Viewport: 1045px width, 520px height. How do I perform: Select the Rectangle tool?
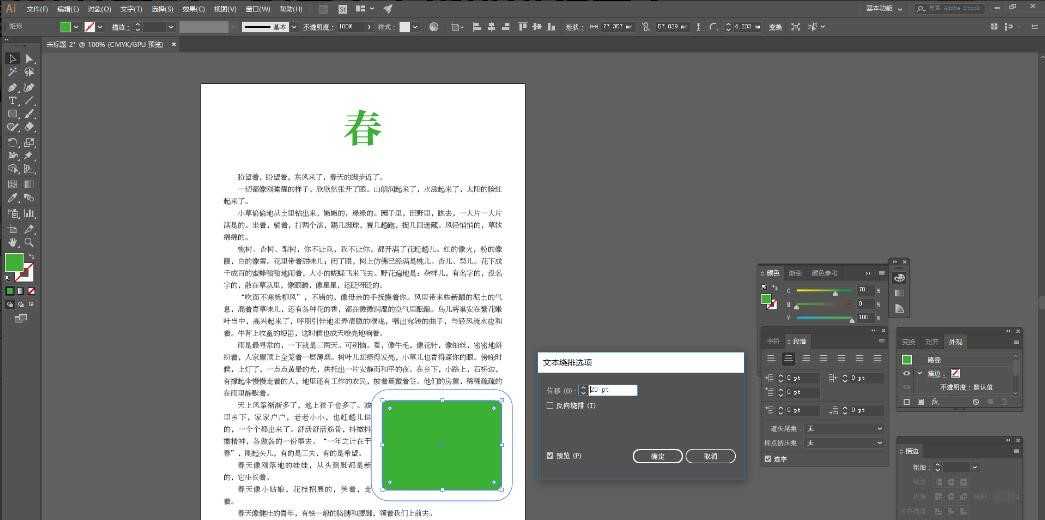tap(12, 114)
